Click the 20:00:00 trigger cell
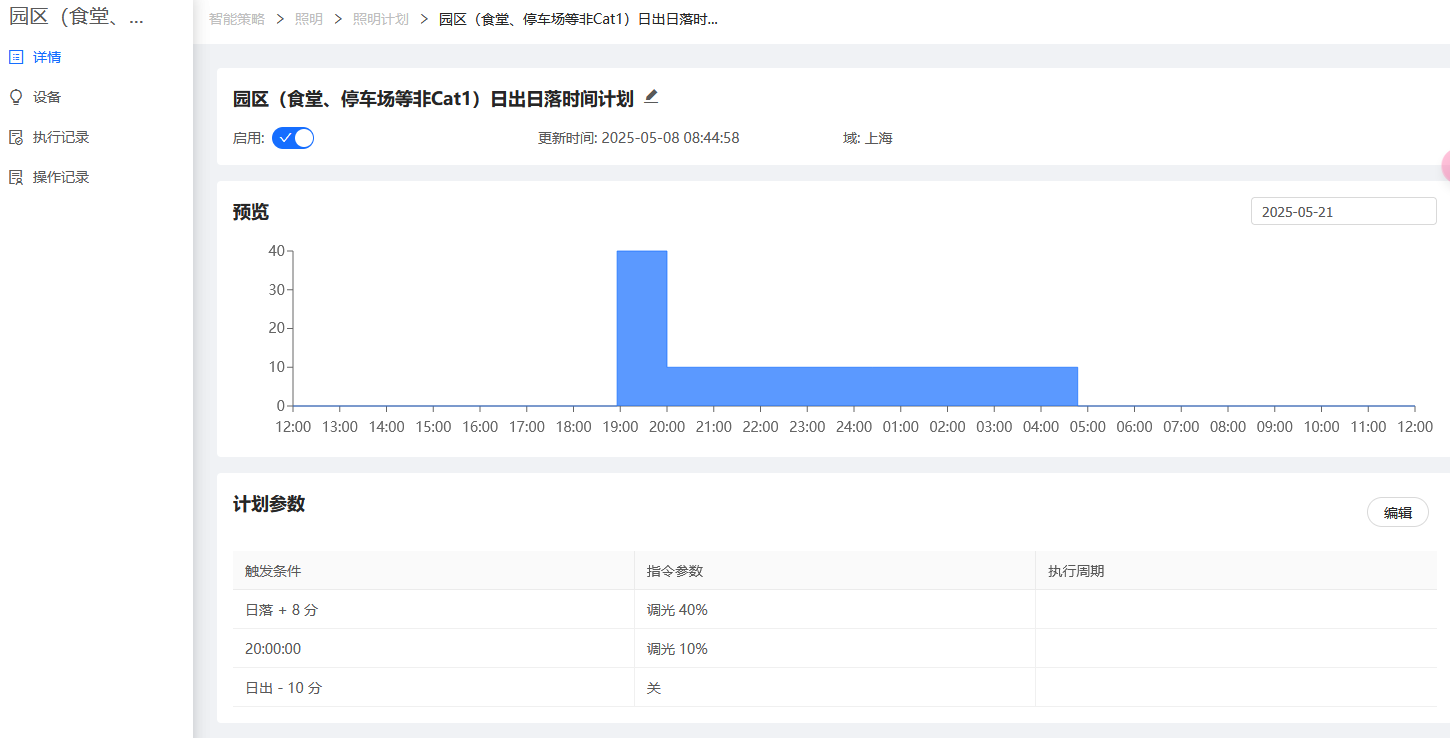 click(433, 648)
